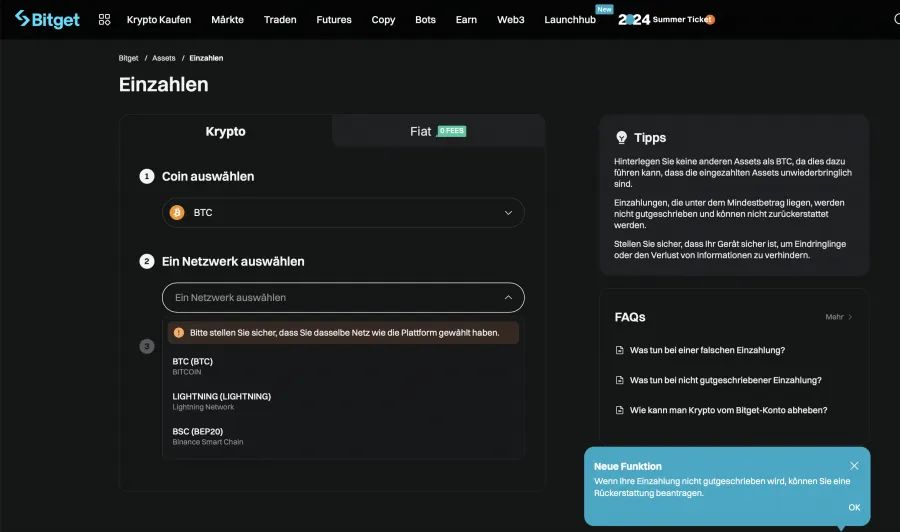Screen dimensions: 900x532
Task: Click the orange Bitcoin coin icon
Action: [177, 212]
